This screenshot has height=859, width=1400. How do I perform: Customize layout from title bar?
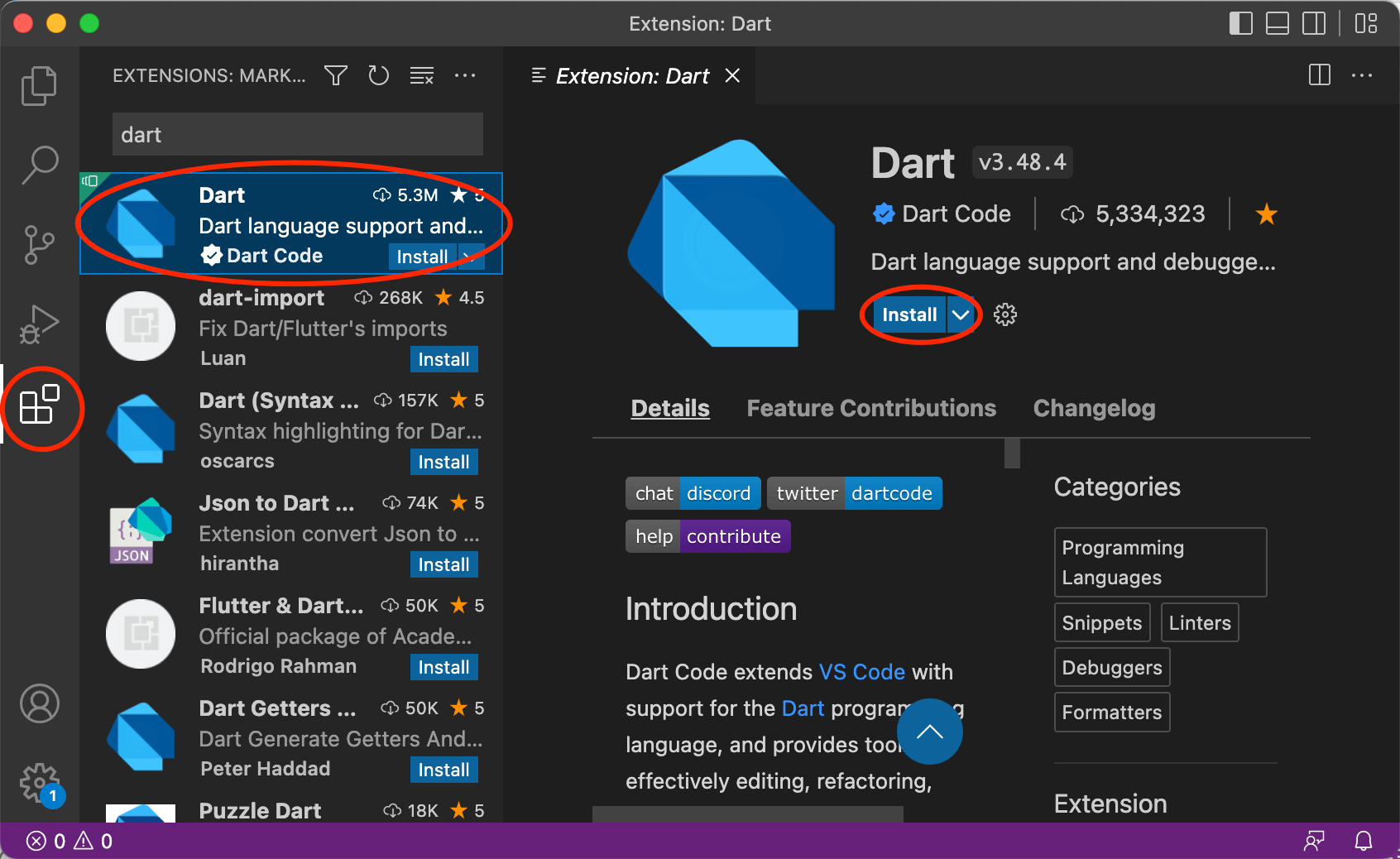pyautogui.click(x=1366, y=23)
